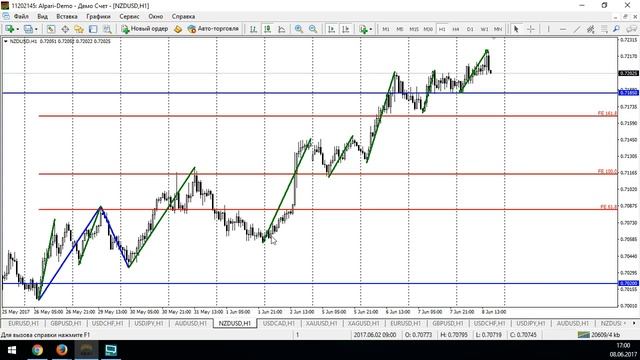
Task: Open the Windows Start menu
Action: click(x=12, y=350)
